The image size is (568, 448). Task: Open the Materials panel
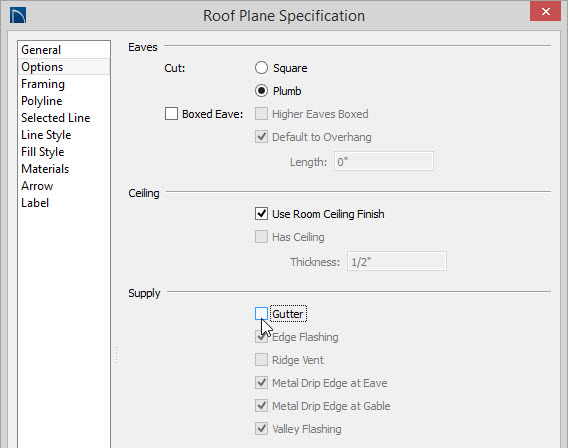(45, 169)
